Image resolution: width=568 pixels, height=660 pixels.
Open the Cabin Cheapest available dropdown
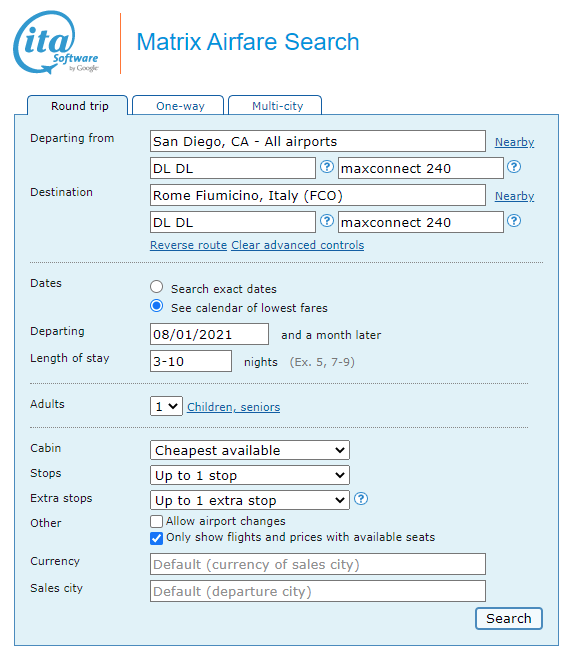pos(250,450)
